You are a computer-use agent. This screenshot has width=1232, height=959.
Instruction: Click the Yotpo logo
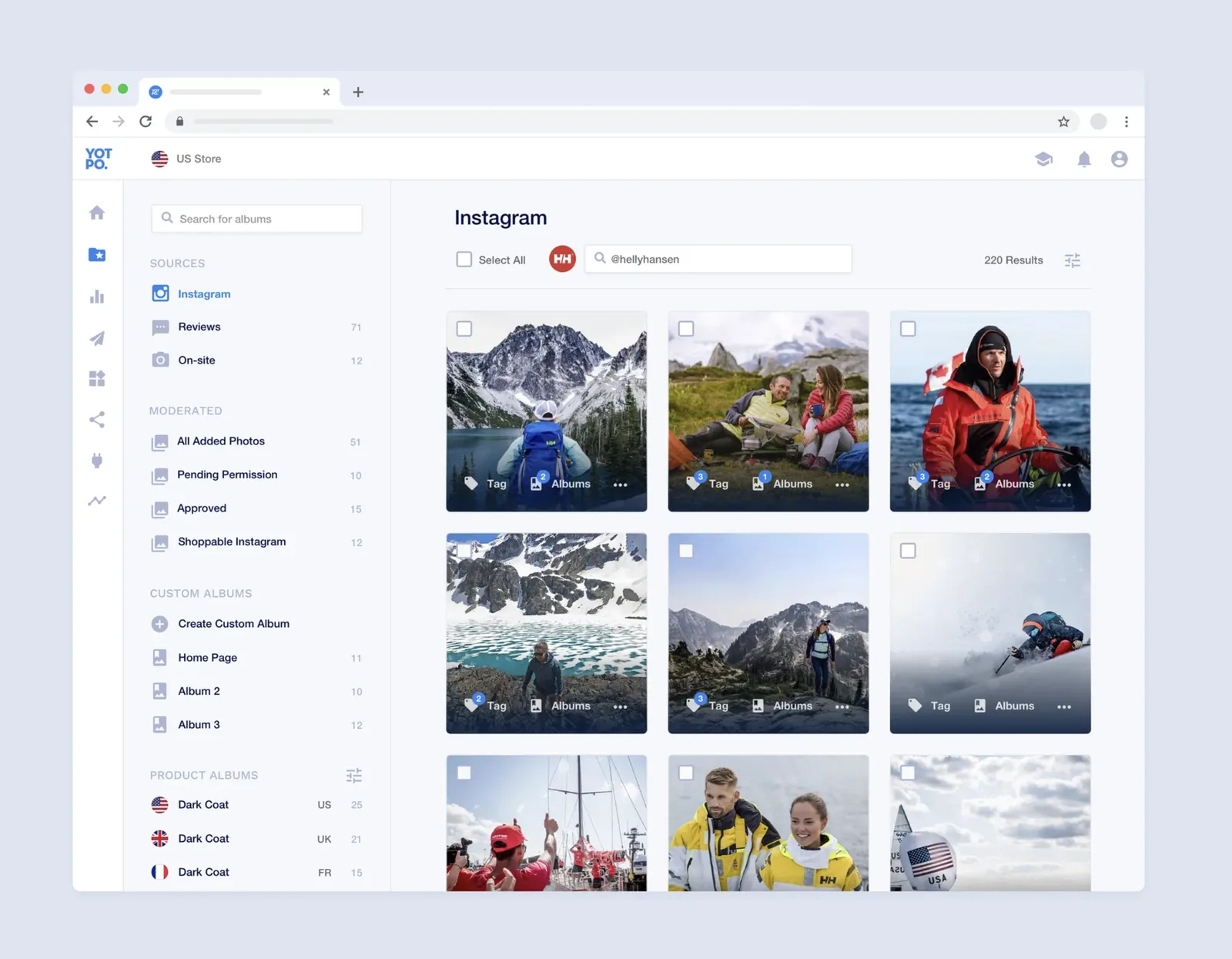(98, 159)
